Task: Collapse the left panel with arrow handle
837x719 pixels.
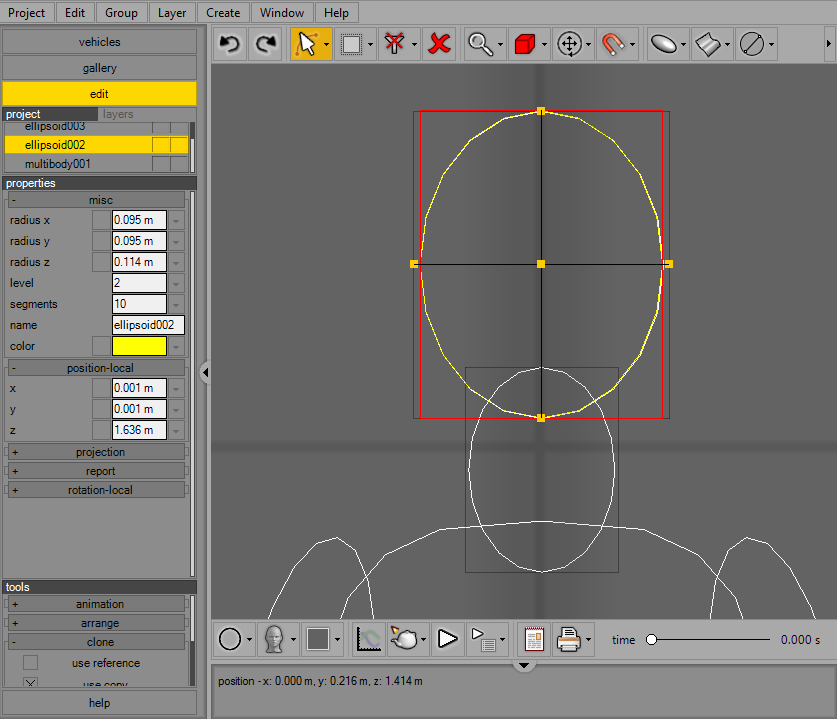Action: click(x=205, y=372)
